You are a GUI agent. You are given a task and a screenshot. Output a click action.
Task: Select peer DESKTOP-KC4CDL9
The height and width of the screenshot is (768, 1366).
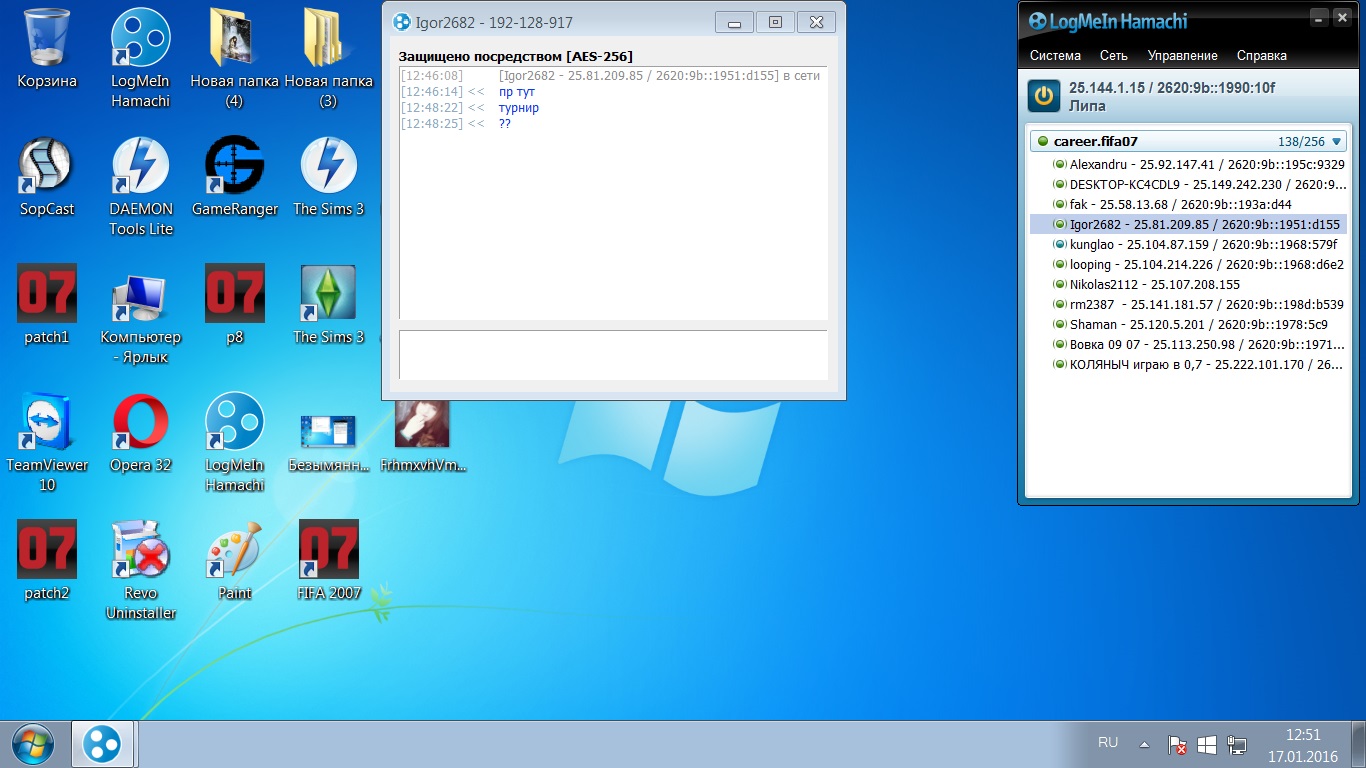pyautogui.click(x=1189, y=184)
